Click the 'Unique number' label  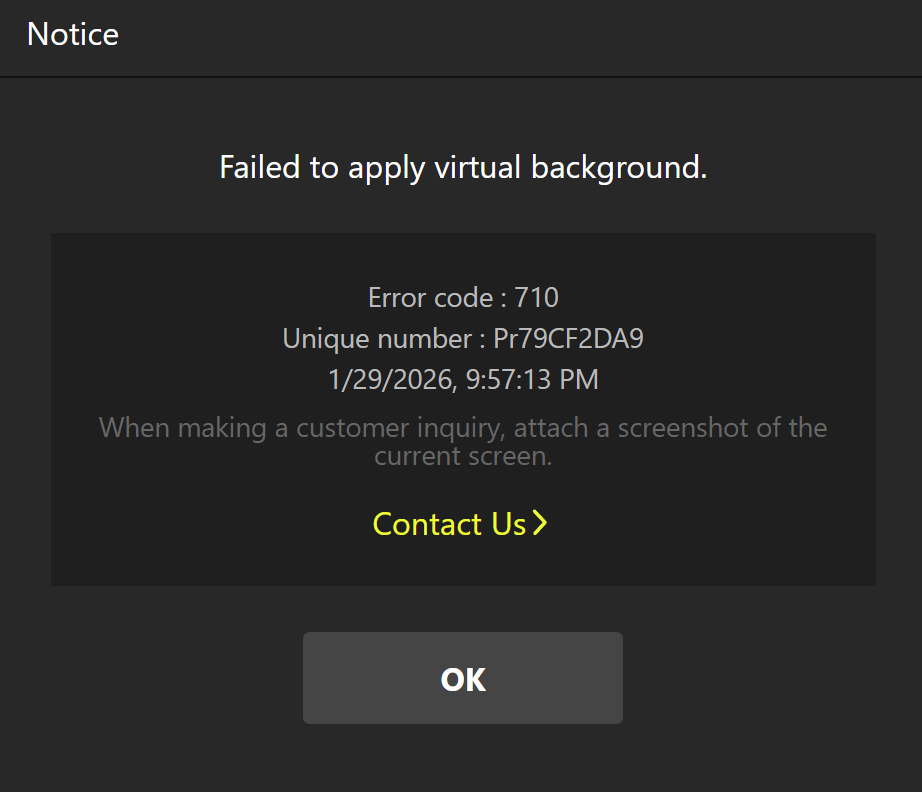(377, 339)
